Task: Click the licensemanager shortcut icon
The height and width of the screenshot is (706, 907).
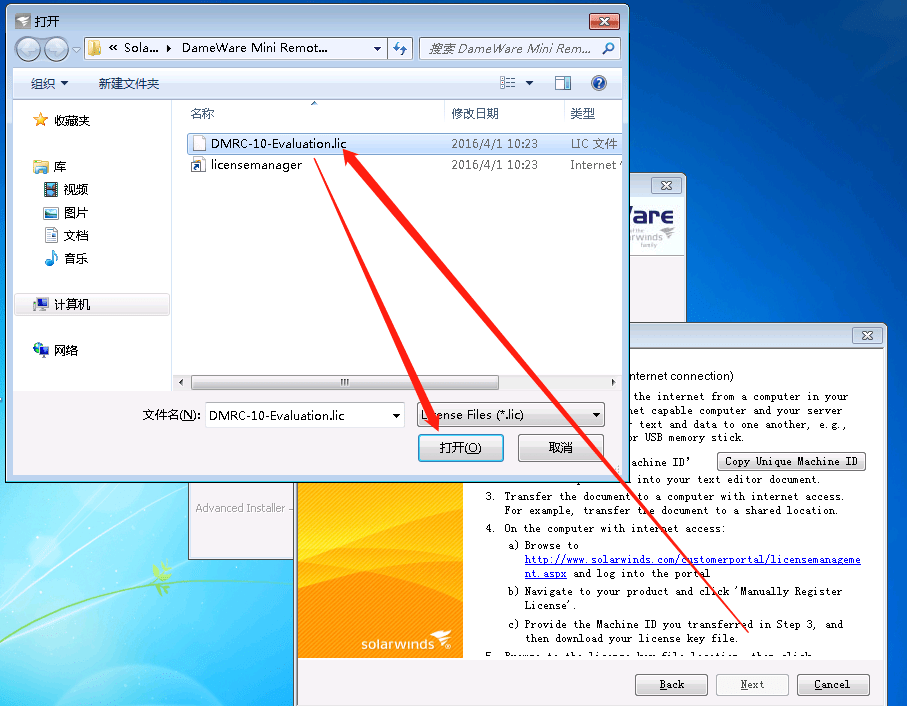Action: point(198,165)
